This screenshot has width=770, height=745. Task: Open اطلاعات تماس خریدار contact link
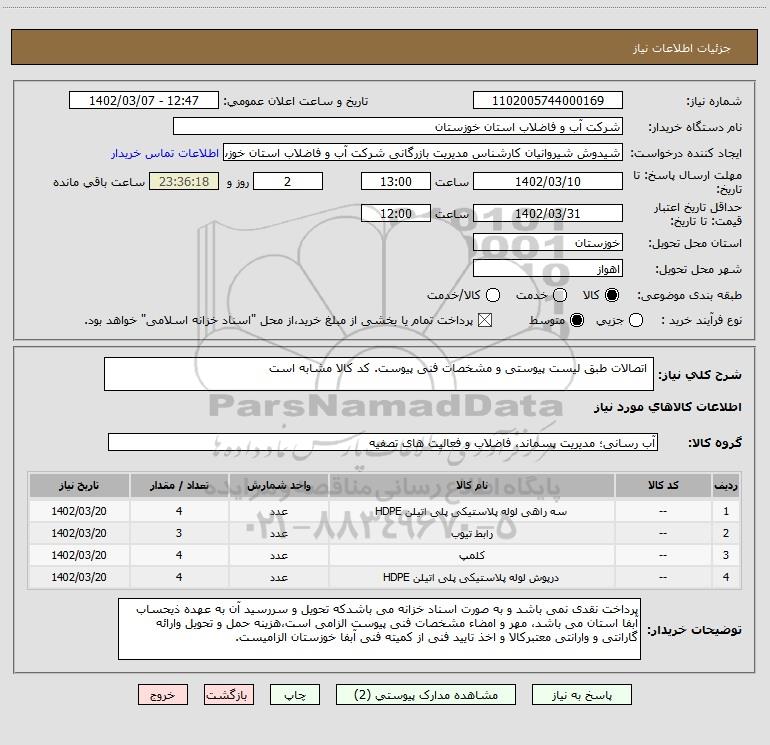[x=165, y=153]
